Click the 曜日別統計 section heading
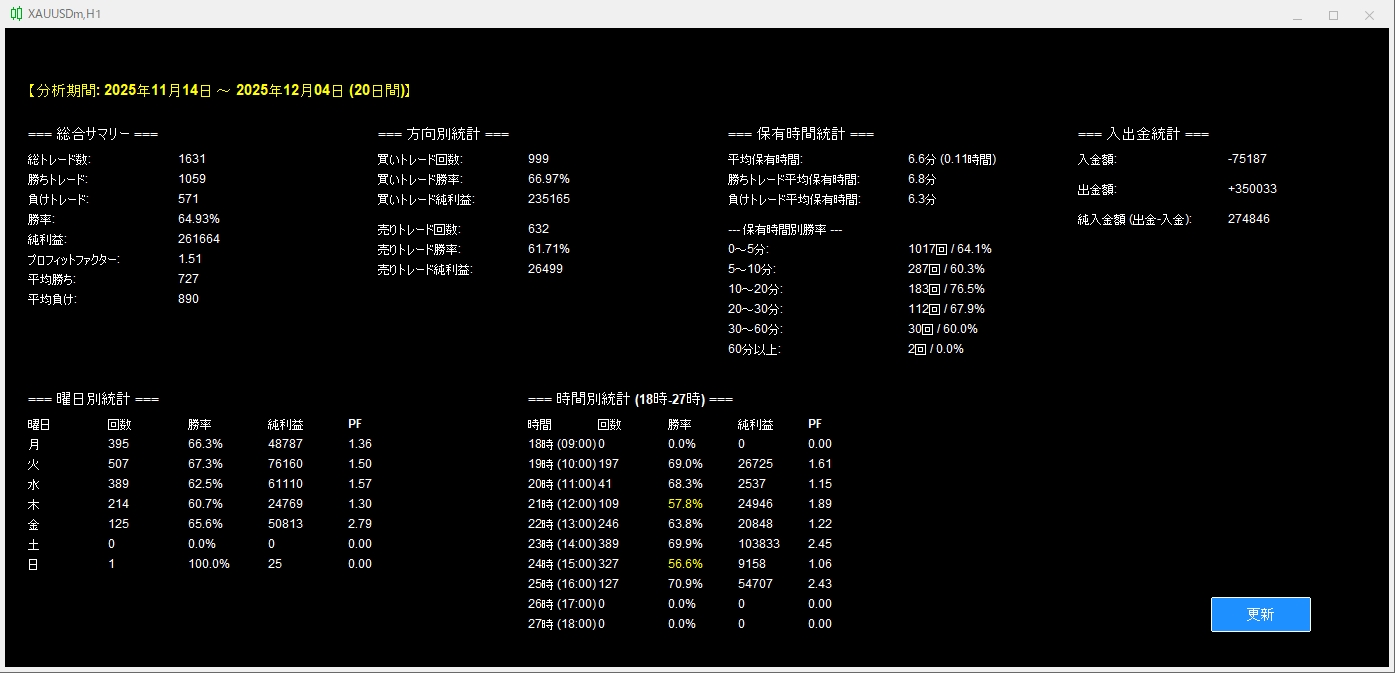Viewport: 1395px width, 673px height. (93, 399)
